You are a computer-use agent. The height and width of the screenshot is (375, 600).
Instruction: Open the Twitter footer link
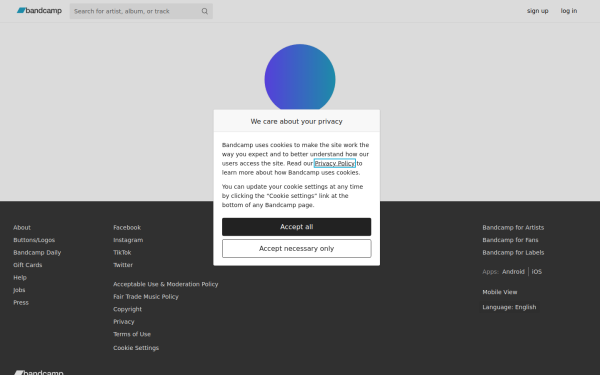coord(123,265)
